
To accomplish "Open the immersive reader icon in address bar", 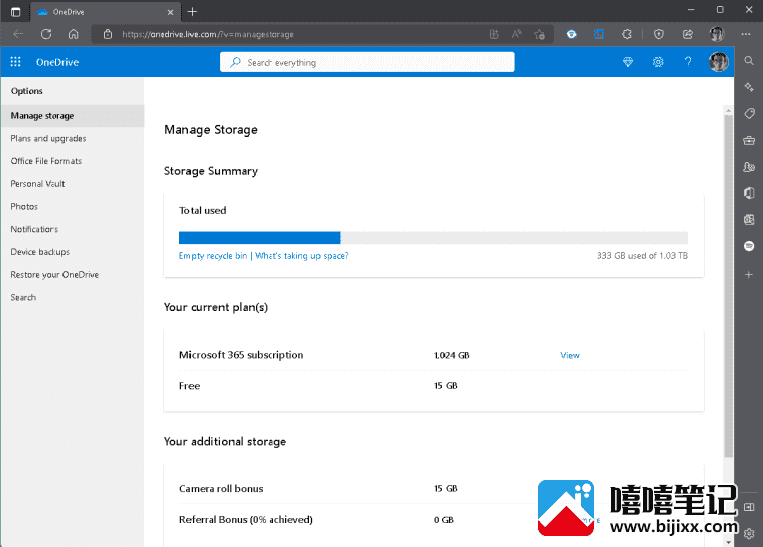I will coord(494,34).
